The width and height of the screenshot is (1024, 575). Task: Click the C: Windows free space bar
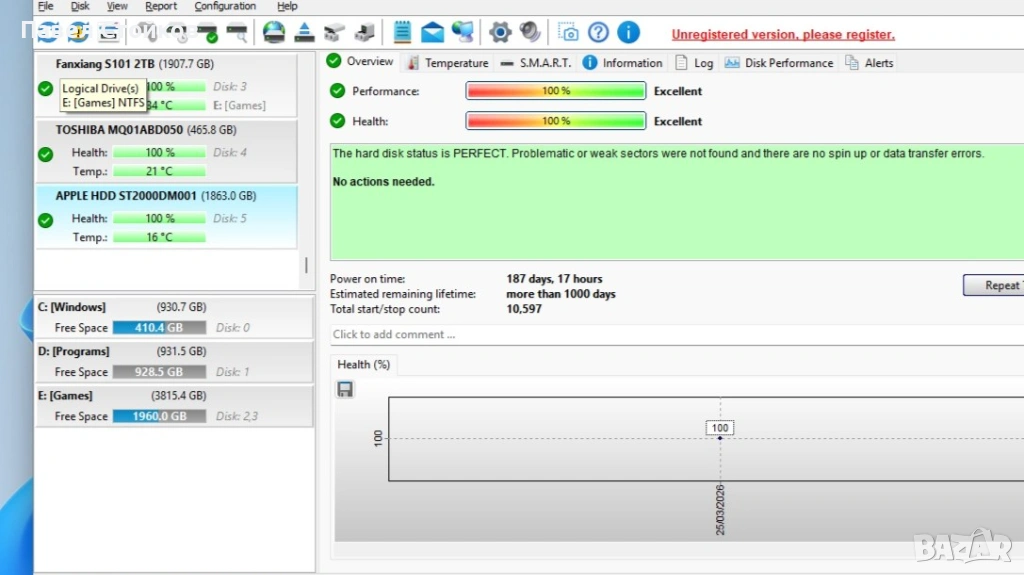coord(159,328)
